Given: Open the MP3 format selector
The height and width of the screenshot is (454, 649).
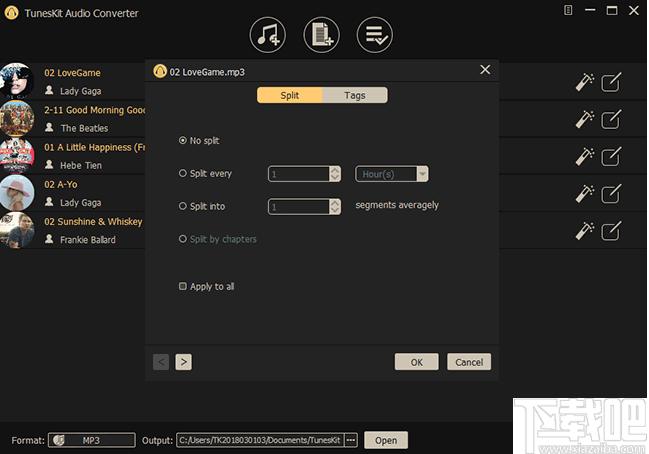Looking at the screenshot, I should [92, 440].
